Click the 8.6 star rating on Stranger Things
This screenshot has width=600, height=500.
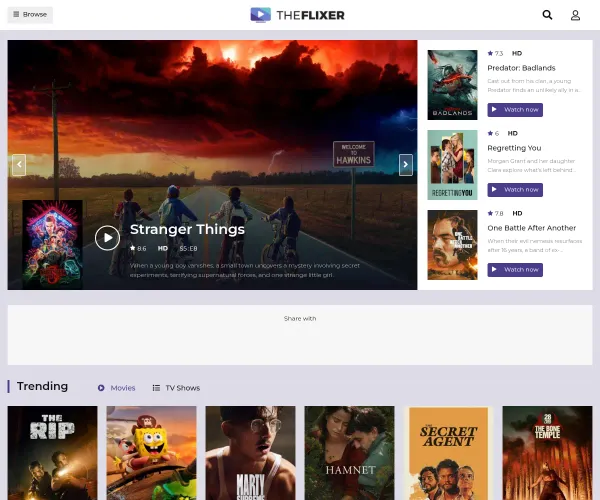(x=138, y=248)
